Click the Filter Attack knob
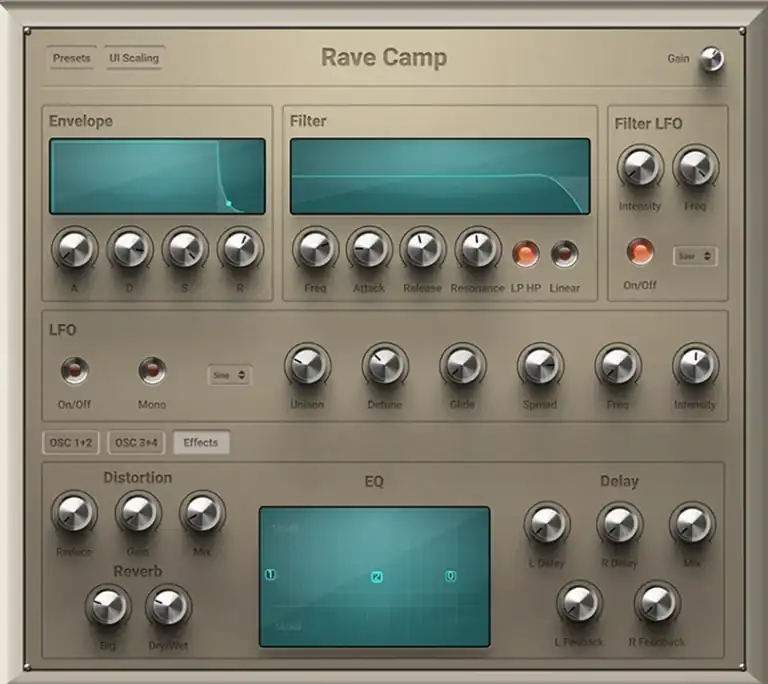The width and height of the screenshot is (768, 684). click(x=369, y=248)
